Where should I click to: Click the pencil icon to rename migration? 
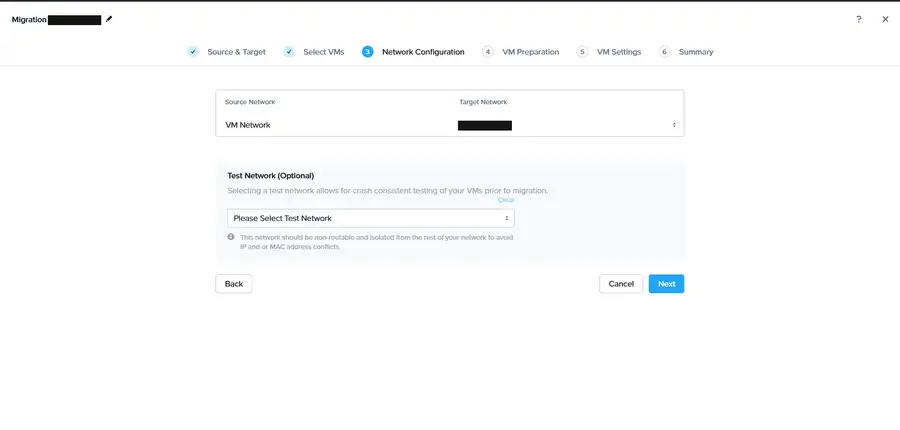[x=109, y=20]
